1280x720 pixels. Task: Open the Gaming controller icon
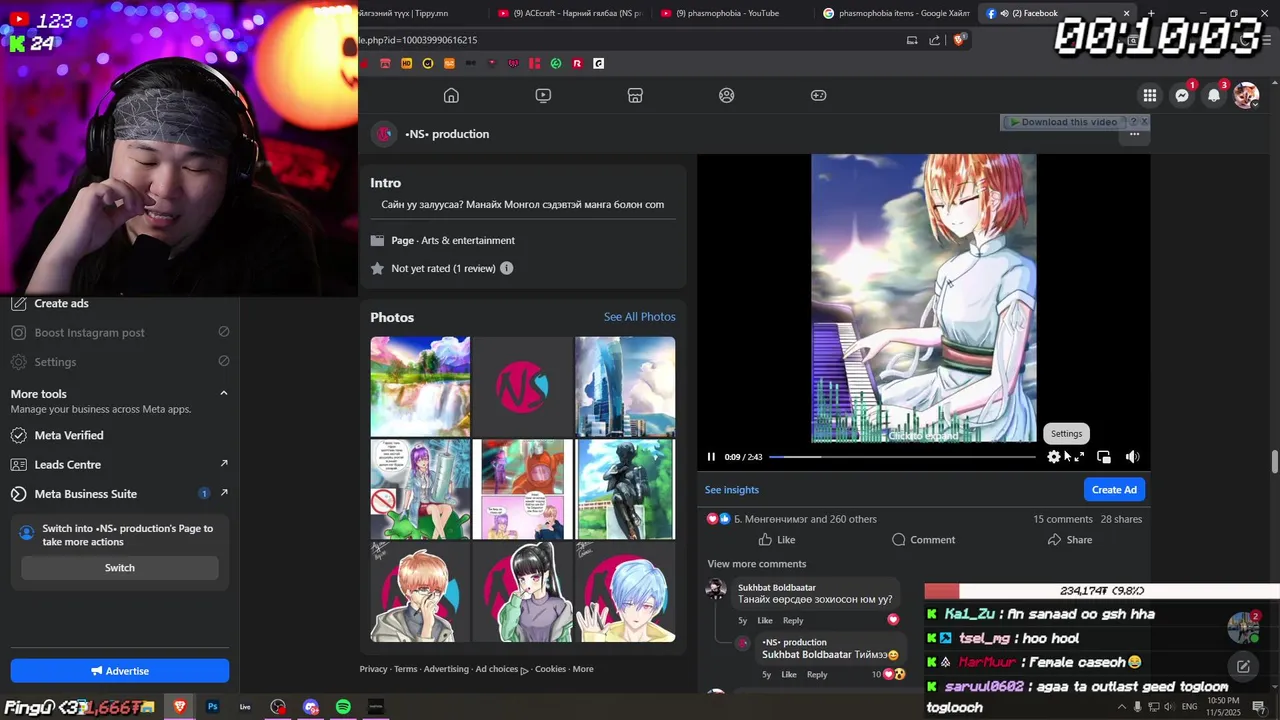pos(818,95)
